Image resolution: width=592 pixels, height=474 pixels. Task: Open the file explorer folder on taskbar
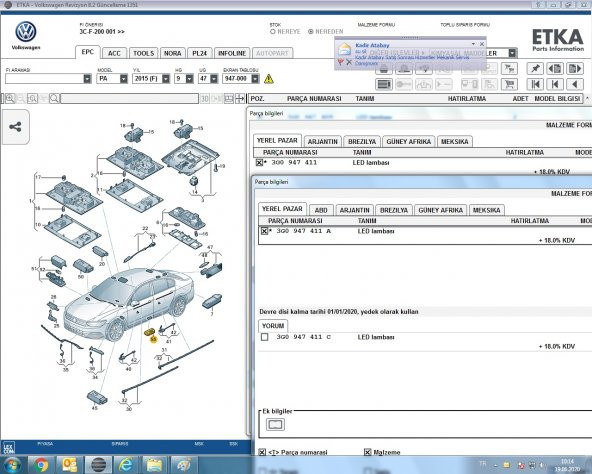click(x=154, y=465)
